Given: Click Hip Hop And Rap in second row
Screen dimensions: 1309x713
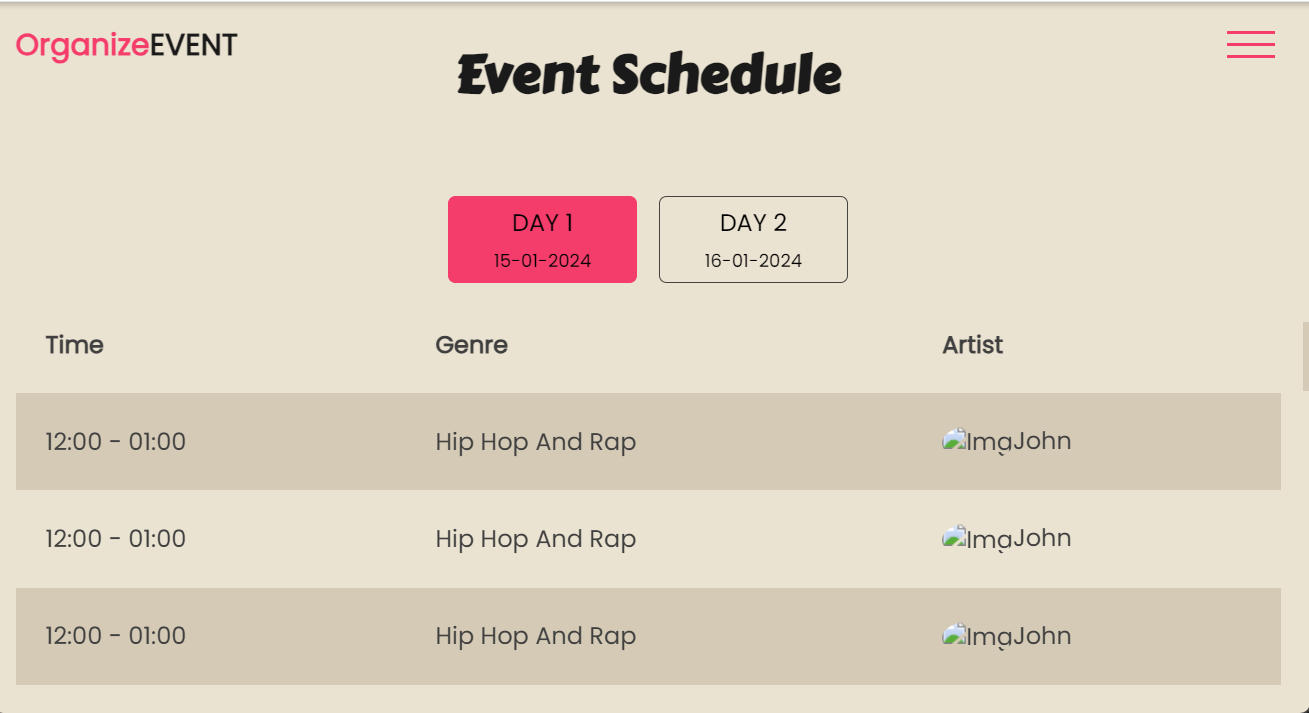Looking at the screenshot, I should point(535,538).
